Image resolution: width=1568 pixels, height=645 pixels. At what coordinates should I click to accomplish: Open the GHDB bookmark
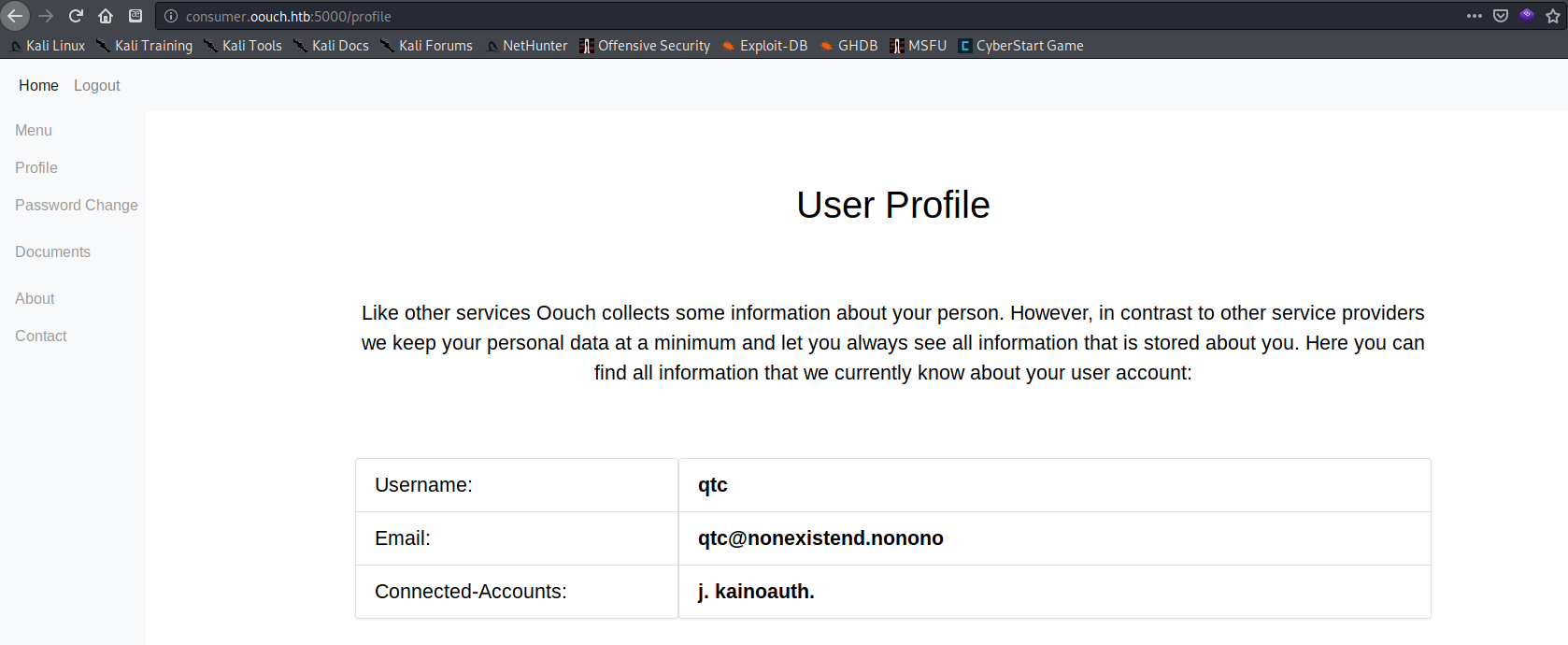click(x=848, y=46)
